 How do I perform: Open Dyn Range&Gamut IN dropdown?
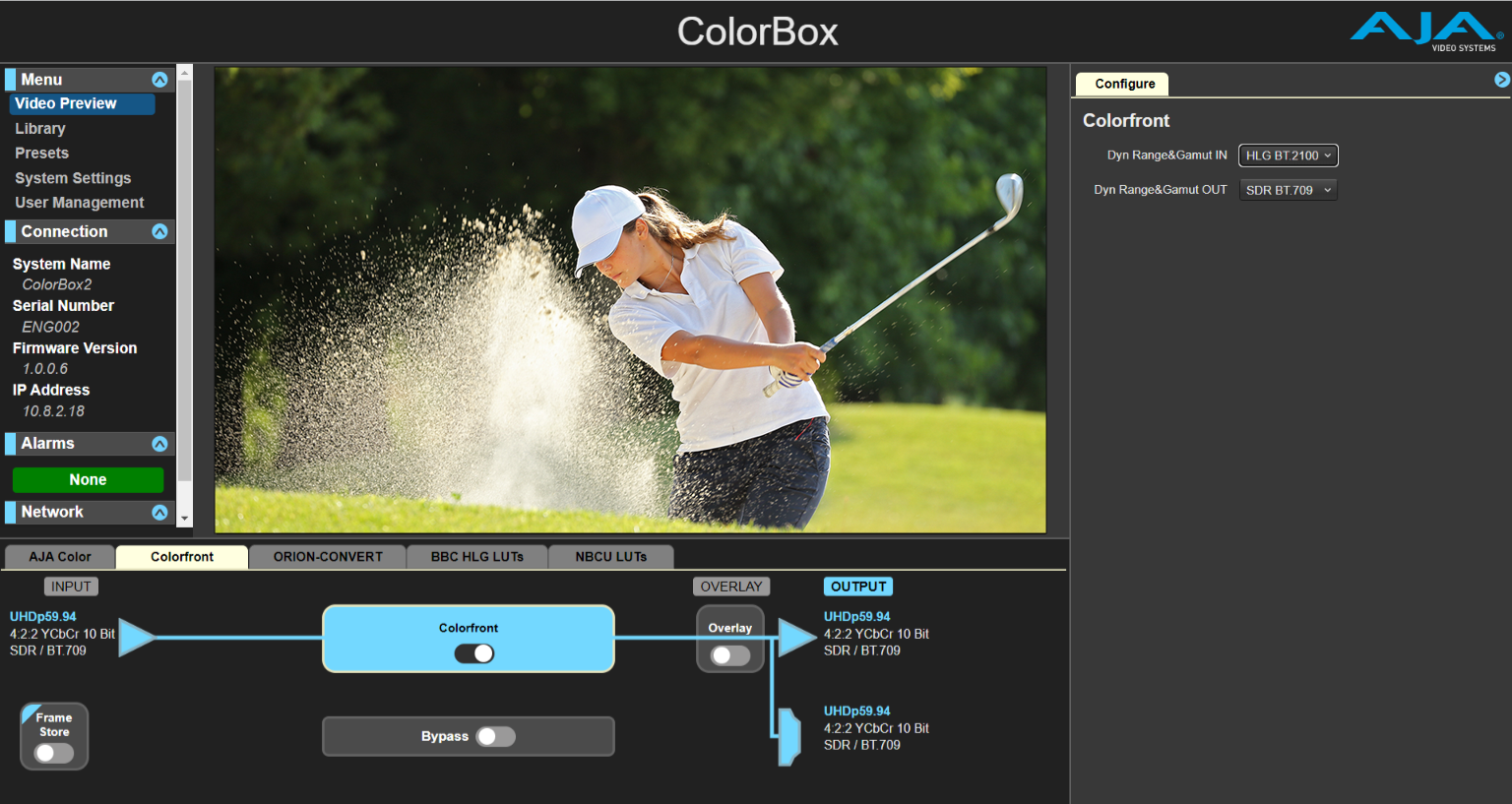(1288, 155)
